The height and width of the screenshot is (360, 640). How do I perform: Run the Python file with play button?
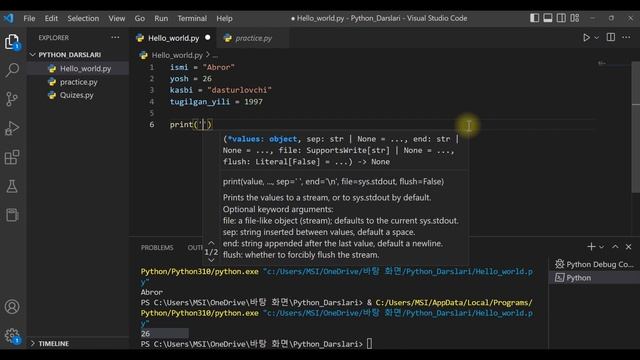(x=586, y=38)
